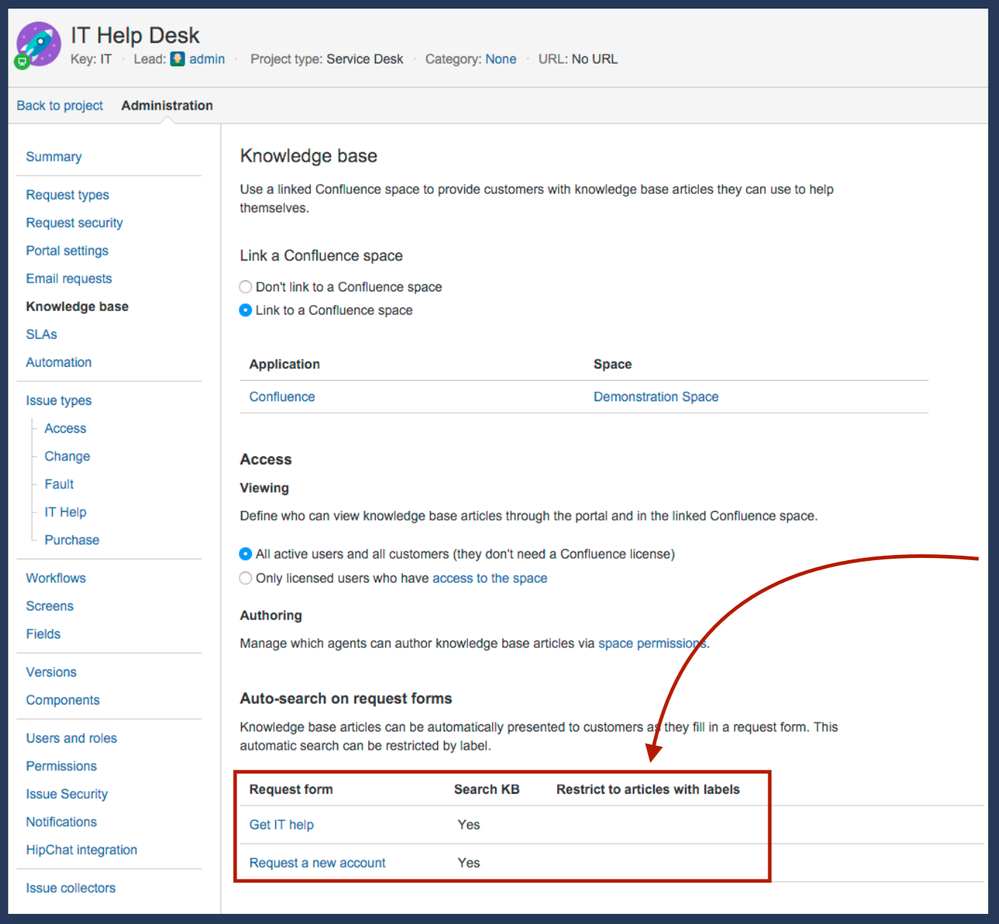
Task: Click the 'Space' column header
Action: pyautogui.click(x=613, y=365)
